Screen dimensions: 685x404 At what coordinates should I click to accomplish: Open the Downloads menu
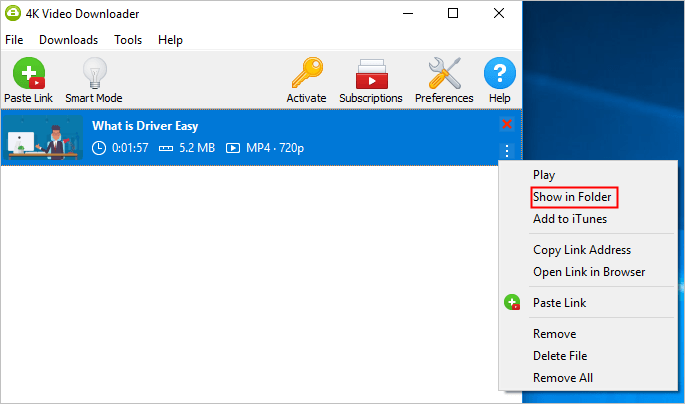pos(69,40)
